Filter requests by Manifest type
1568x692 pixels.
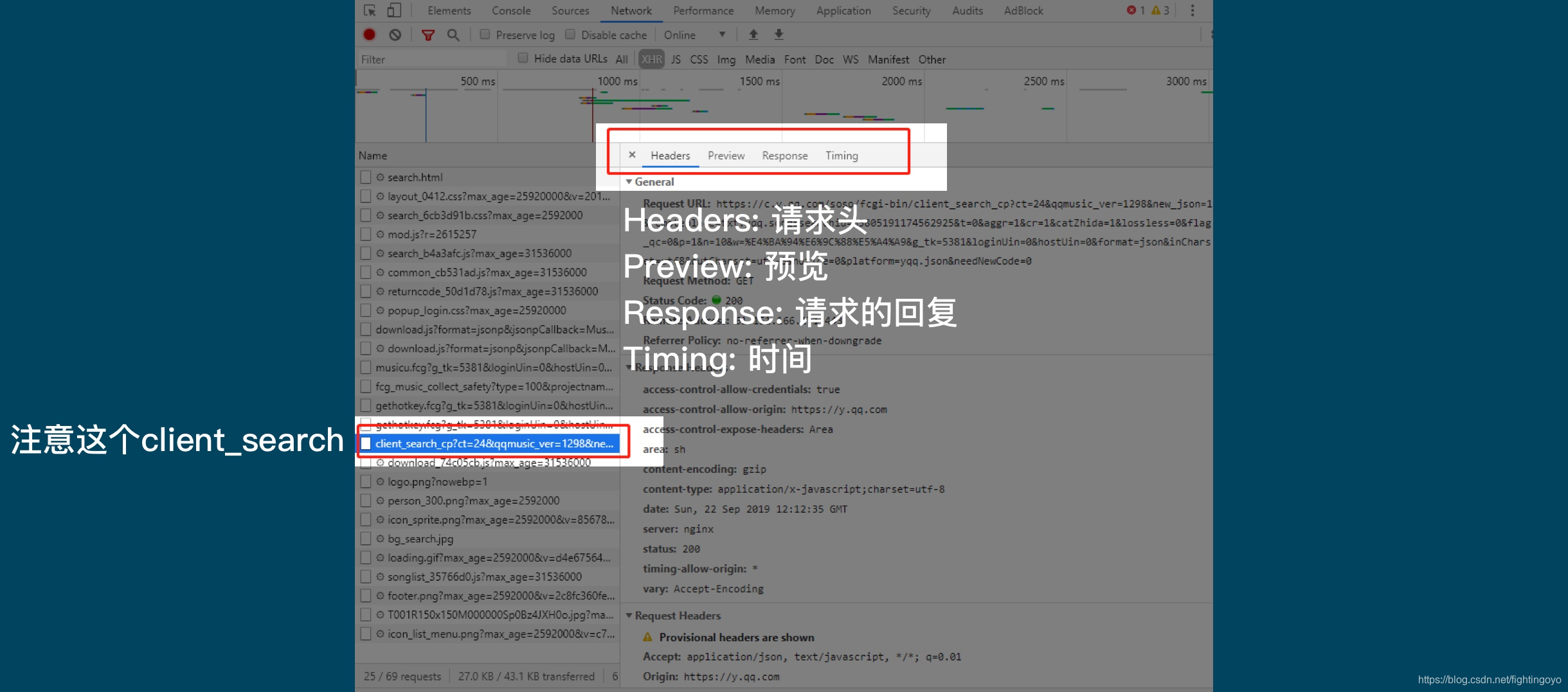tap(888, 59)
